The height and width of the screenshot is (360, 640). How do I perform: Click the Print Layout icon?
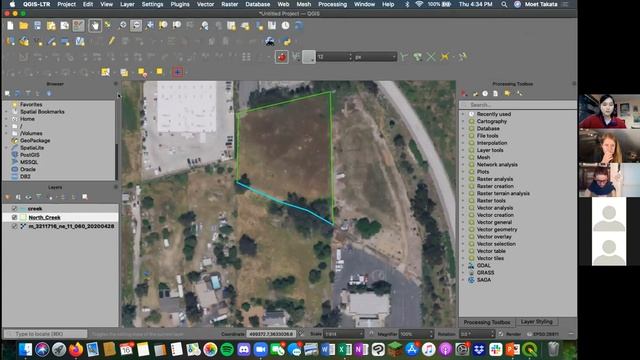pyautogui.click(x=51, y=26)
